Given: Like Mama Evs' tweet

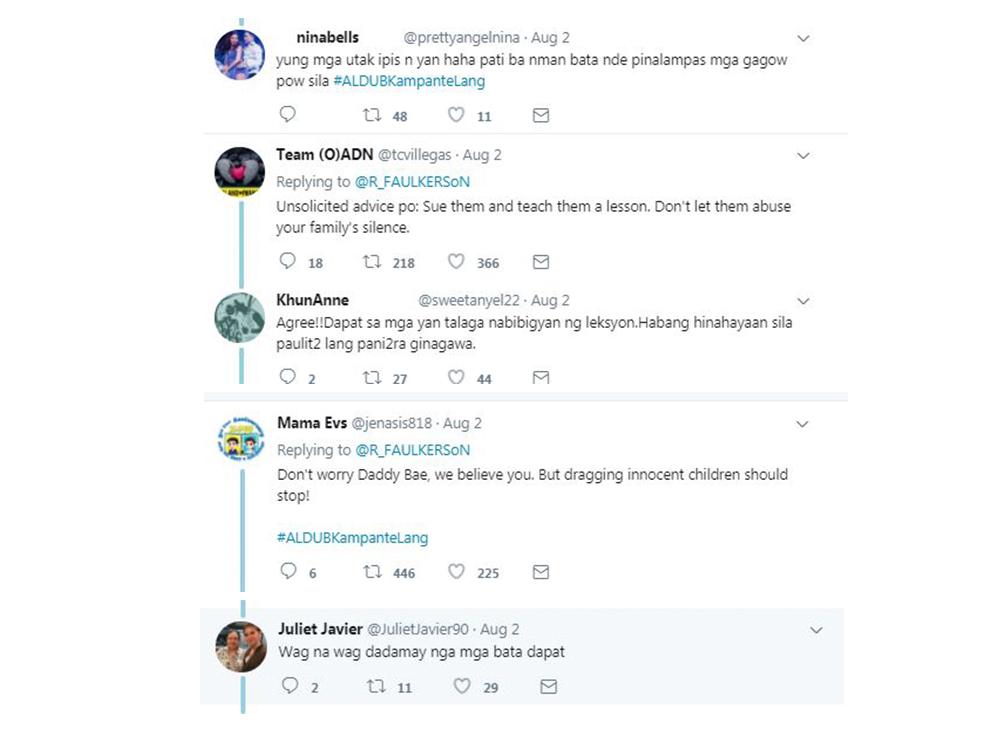Looking at the screenshot, I should click(x=456, y=572).
